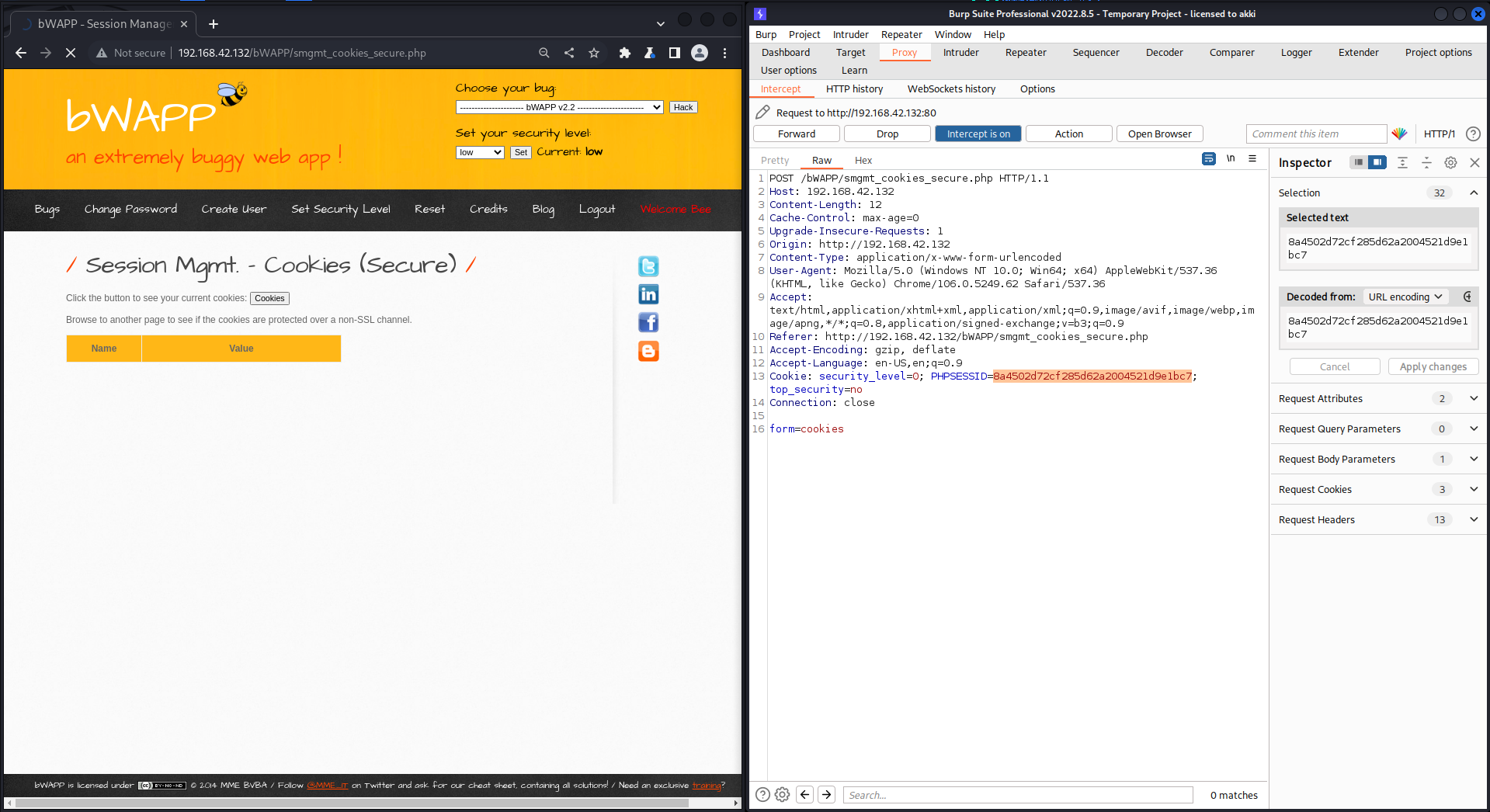Open the Choose your bug dropdown
The height and width of the screenshot is (812, 1490).
point(559,107)
